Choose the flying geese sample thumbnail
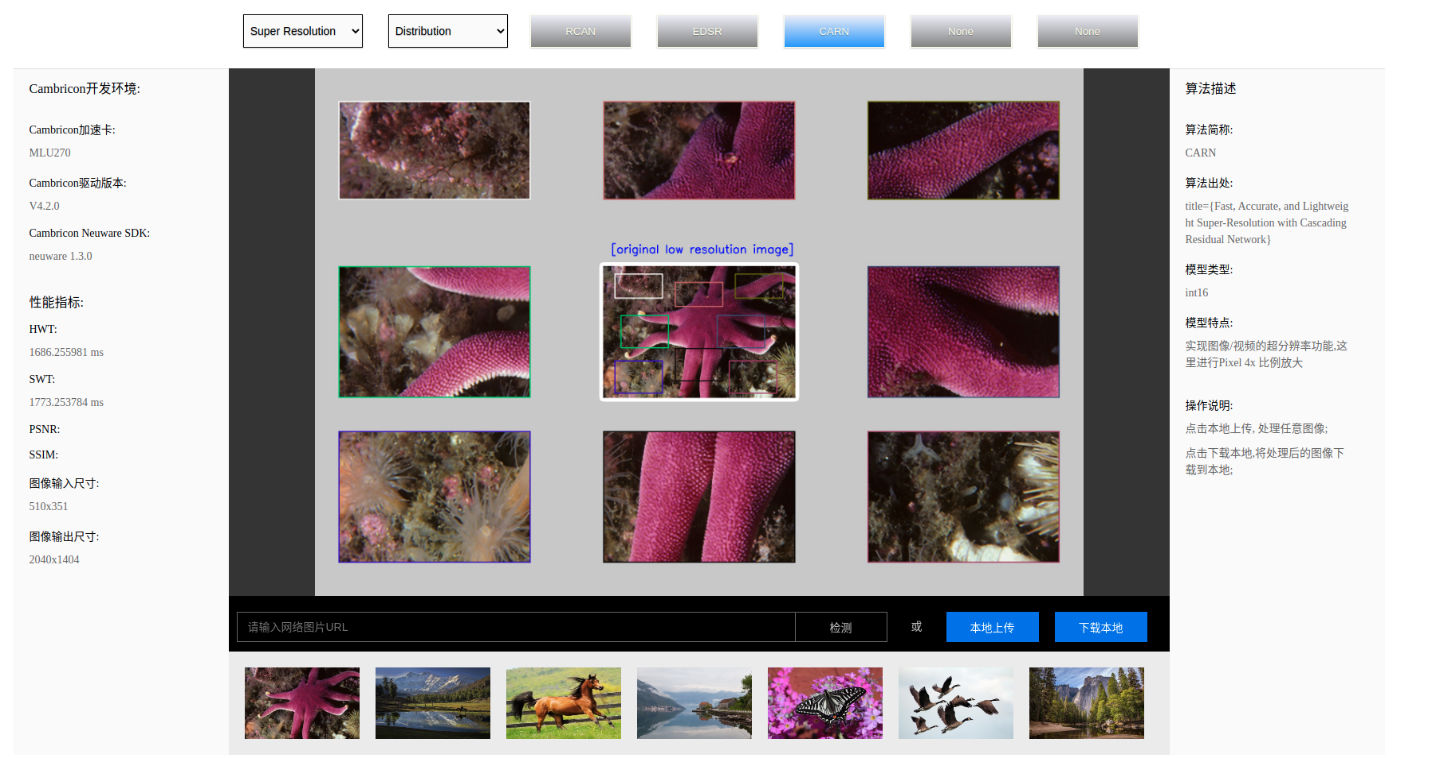 point(955,703)
